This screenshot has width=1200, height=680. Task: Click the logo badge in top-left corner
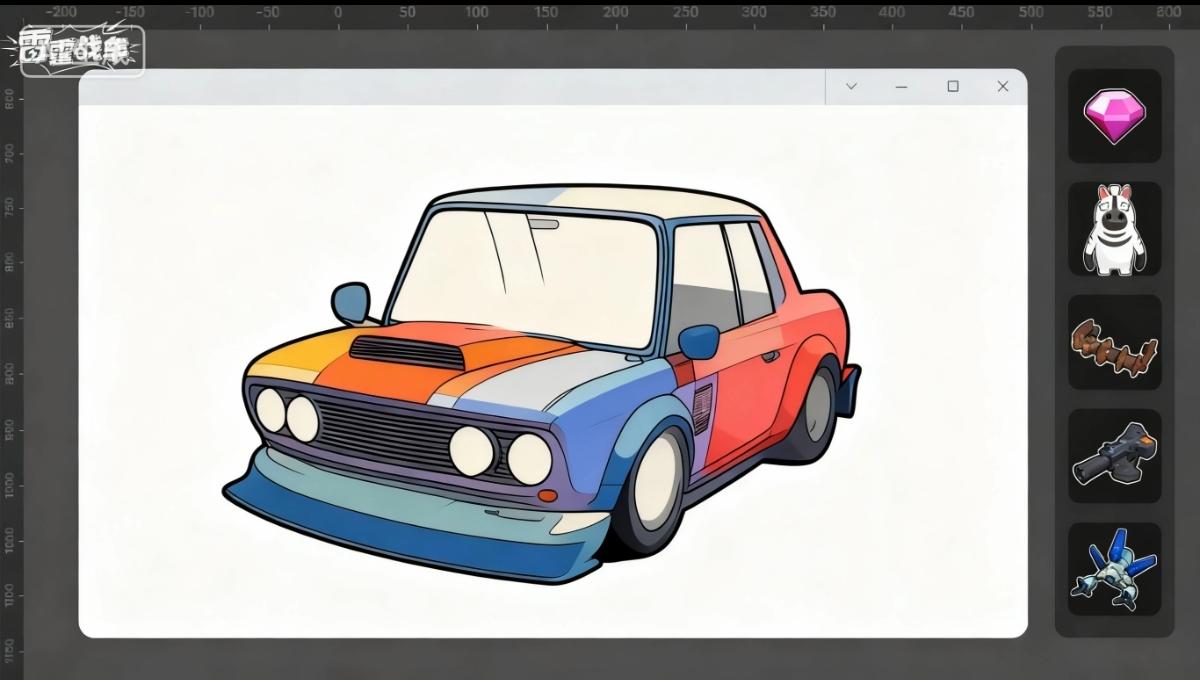coord(82,50)
